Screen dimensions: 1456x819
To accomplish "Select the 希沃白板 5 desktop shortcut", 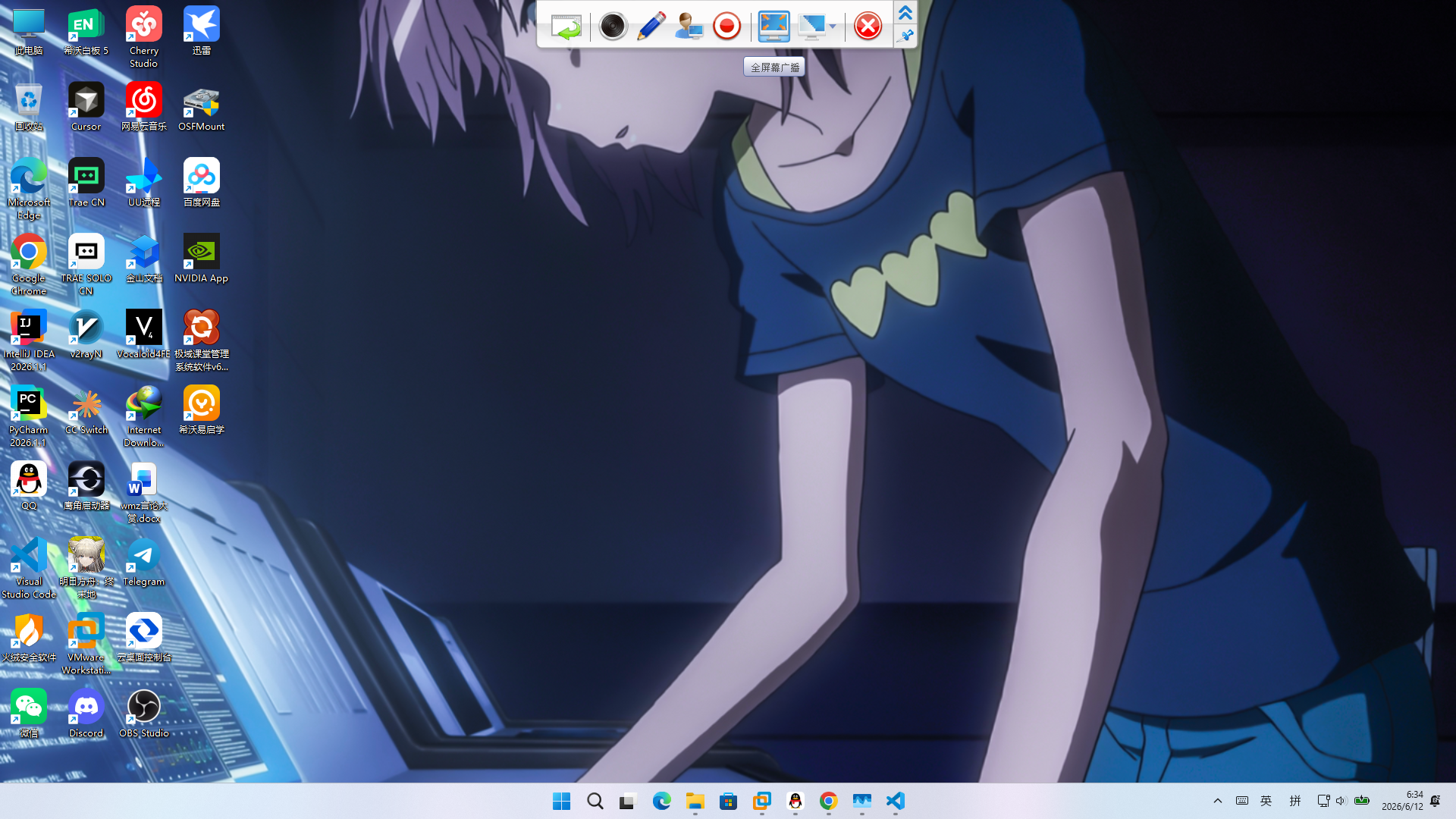I will point(86,32).
